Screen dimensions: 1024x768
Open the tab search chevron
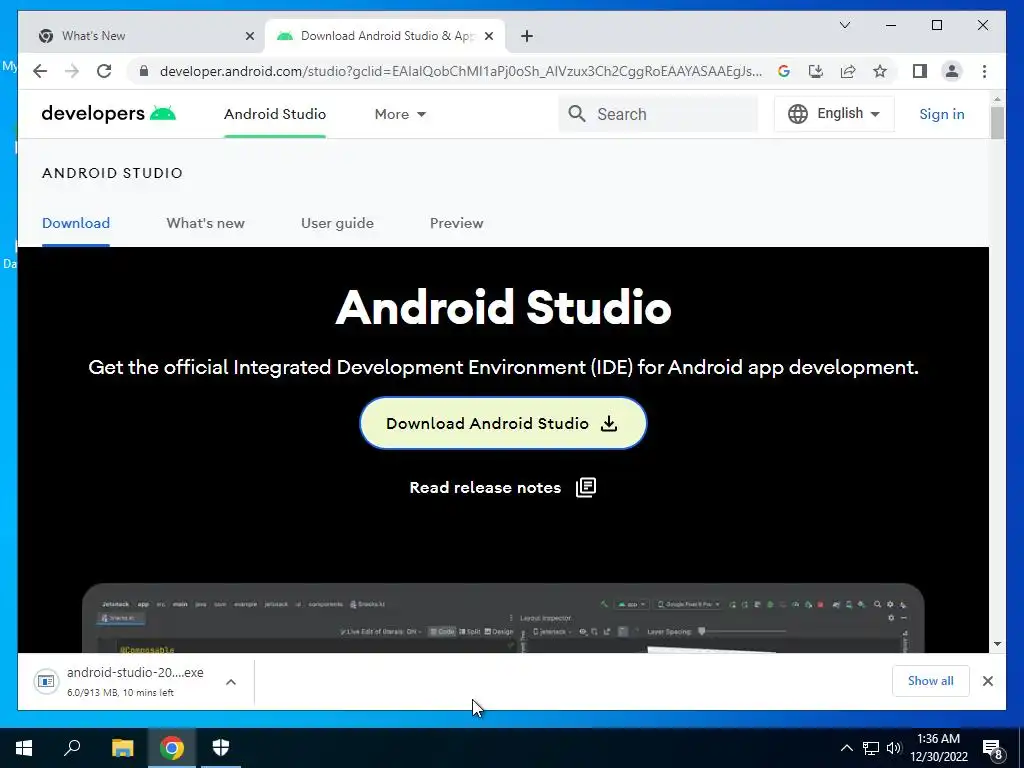[x=844, y=25]
